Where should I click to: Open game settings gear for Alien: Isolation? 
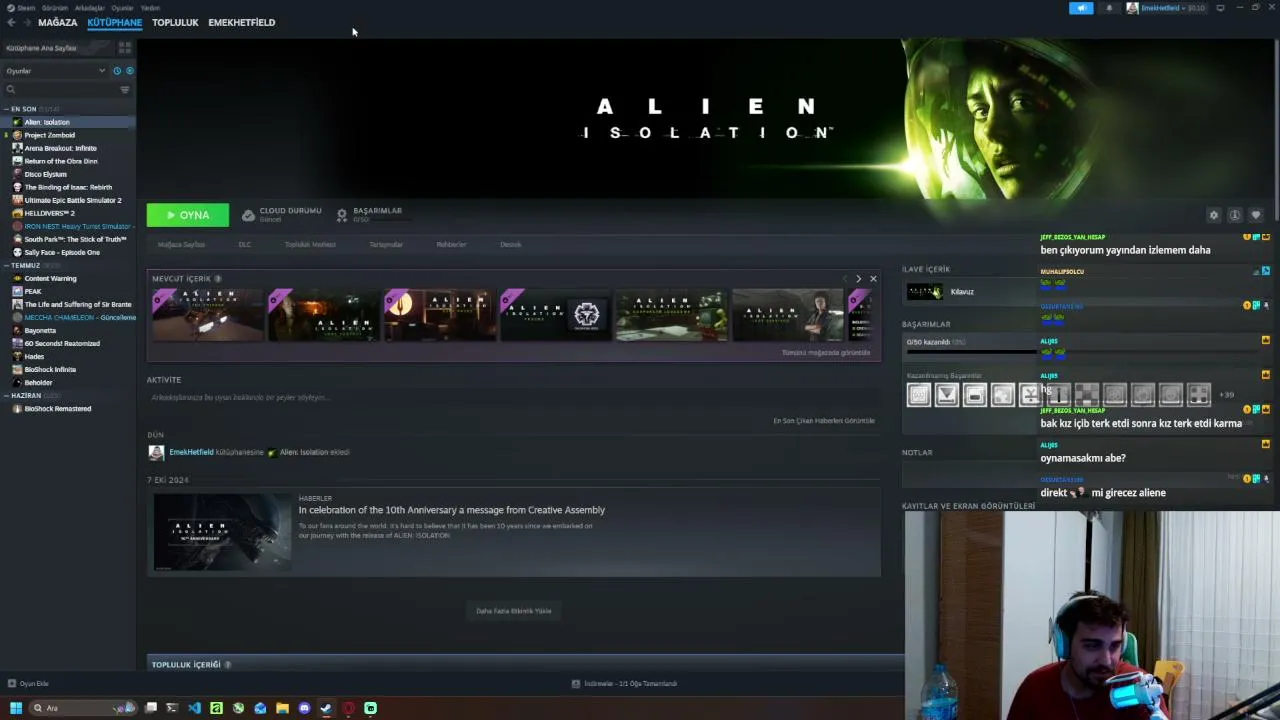click(1214, 215)
